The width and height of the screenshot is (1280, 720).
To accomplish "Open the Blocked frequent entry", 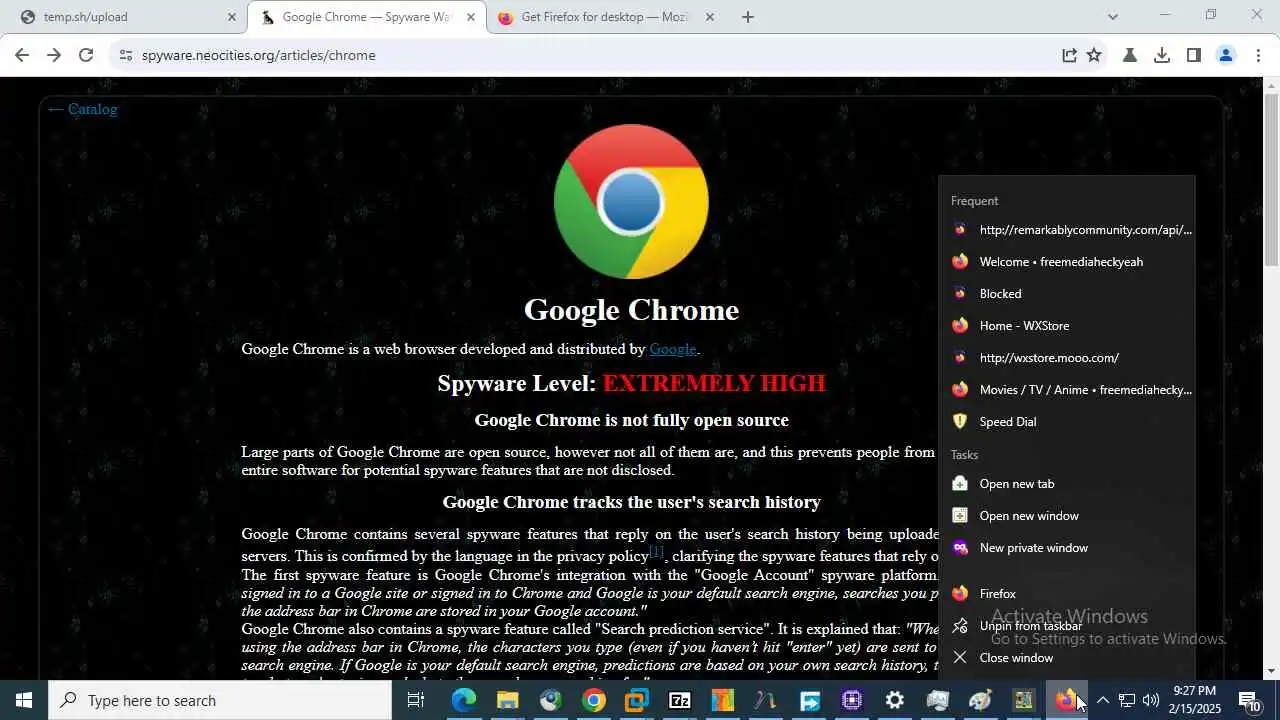I will tap(1067, 294).
